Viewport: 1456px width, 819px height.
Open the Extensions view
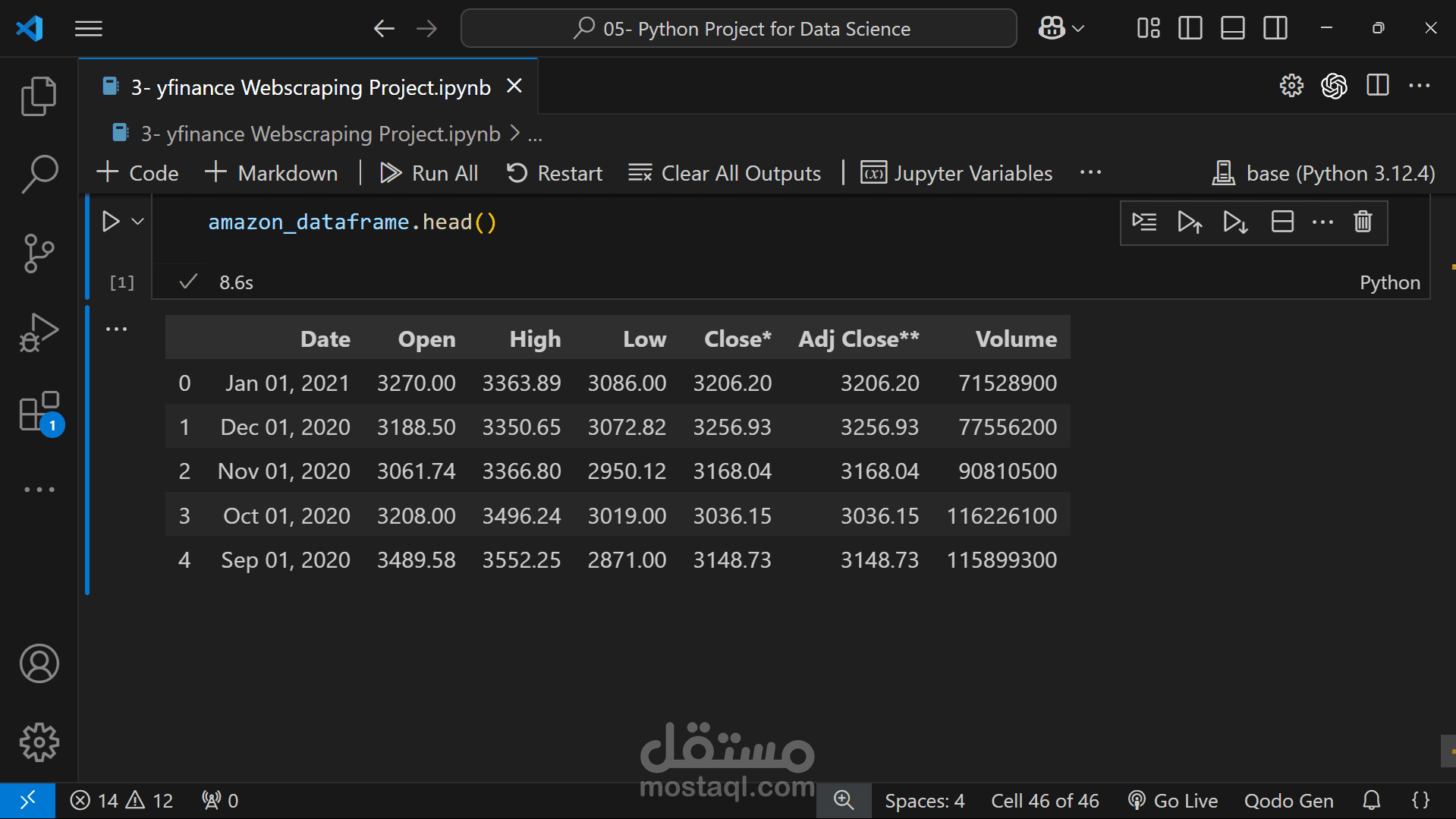[39, 412]
